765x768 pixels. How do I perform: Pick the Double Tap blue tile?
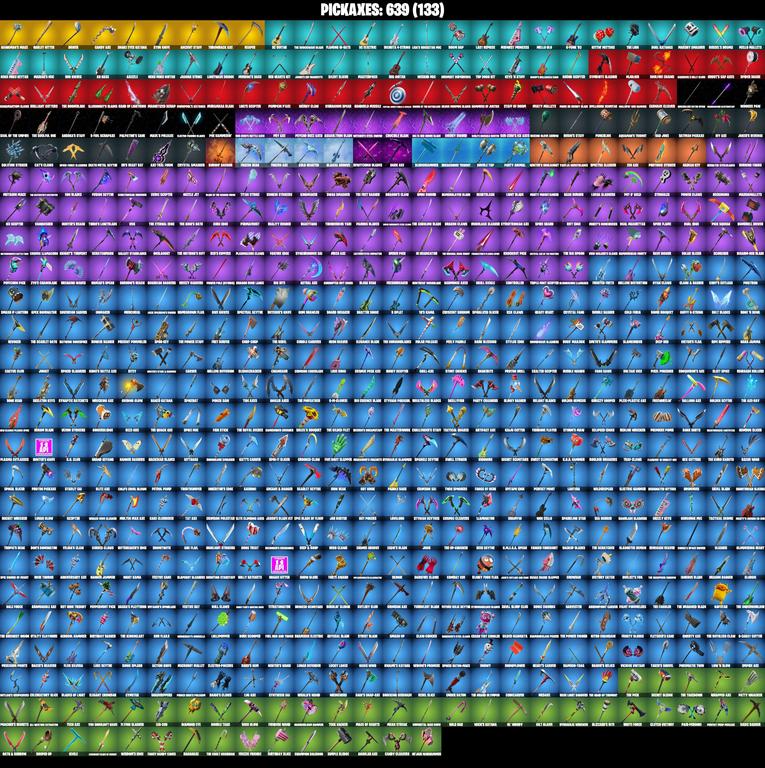(x=485, y=153)
